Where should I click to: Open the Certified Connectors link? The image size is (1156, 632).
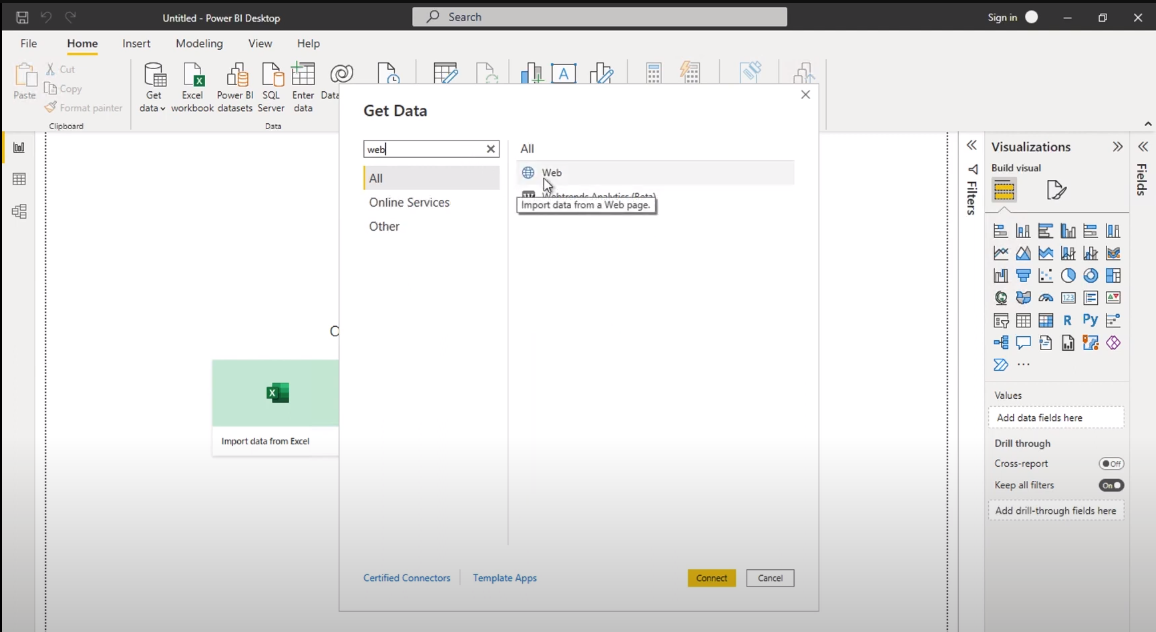click(x=407, y=578)
